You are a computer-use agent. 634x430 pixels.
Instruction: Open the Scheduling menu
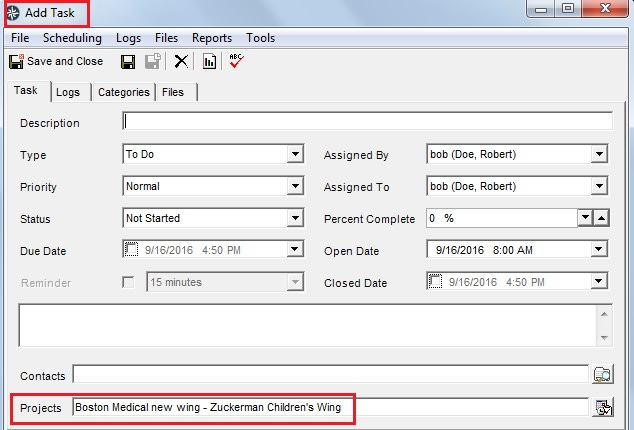72,38
